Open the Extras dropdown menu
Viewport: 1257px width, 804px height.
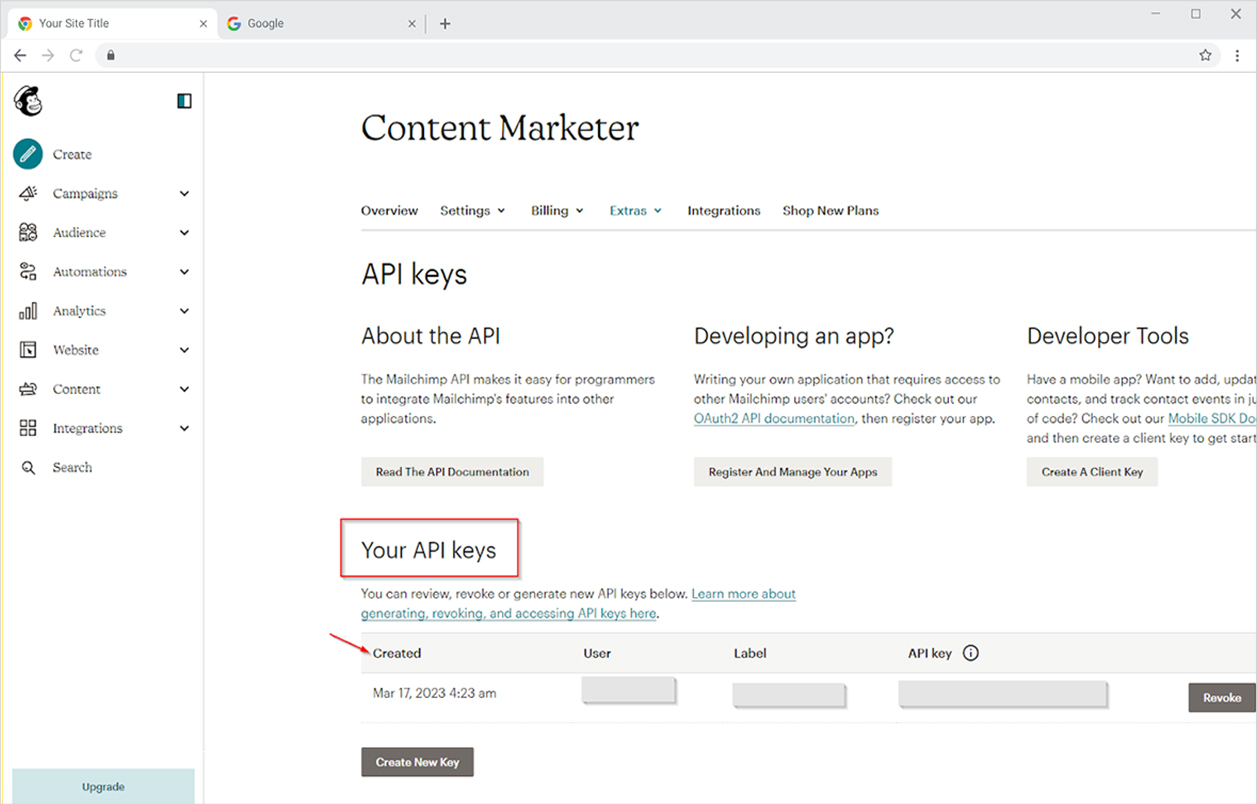pyautogui.click(x=635, y=211)
